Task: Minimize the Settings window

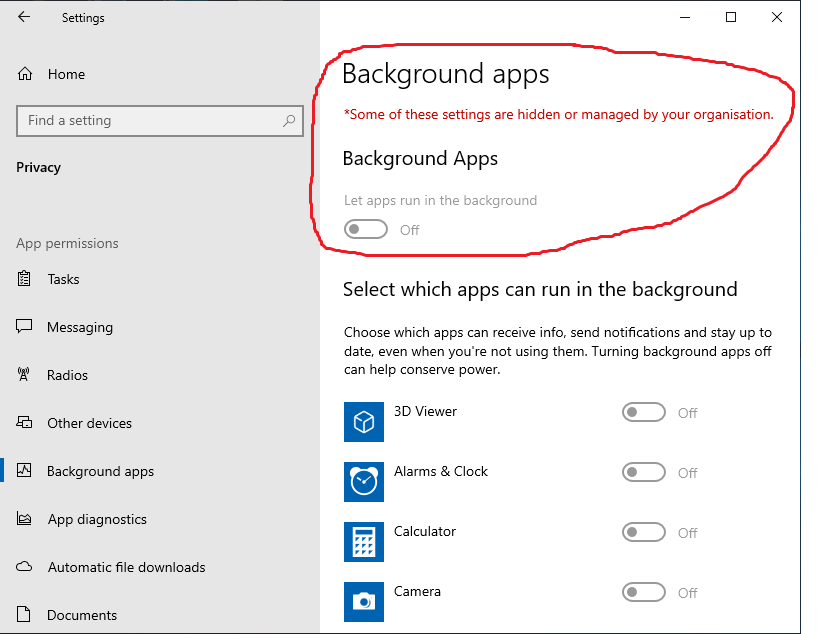Action: tap(685, 17)
